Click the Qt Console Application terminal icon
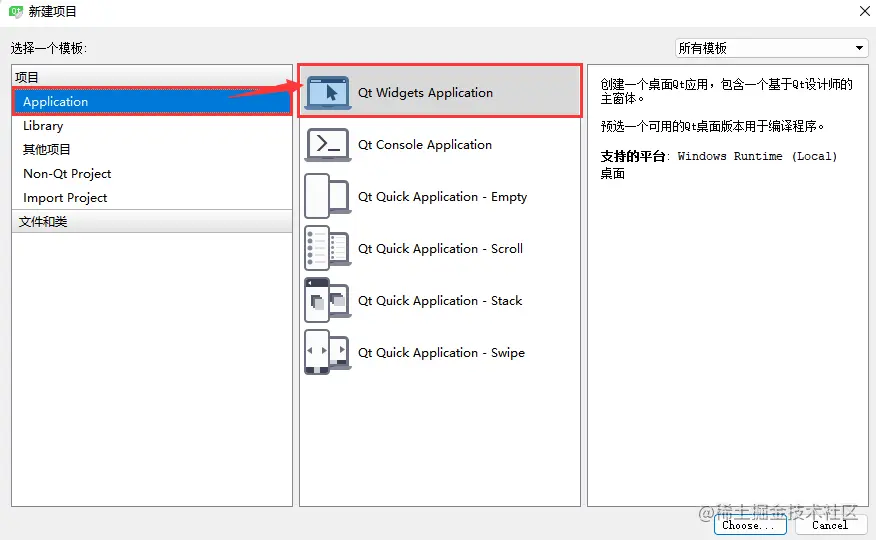Viewport: 876px width, 540px height. pos(328,145)
